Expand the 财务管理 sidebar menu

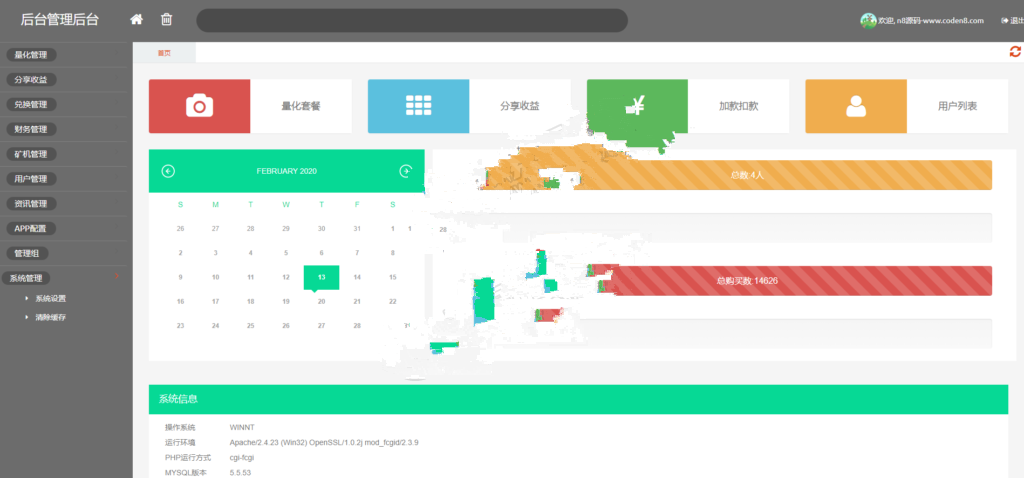[31, 129]
